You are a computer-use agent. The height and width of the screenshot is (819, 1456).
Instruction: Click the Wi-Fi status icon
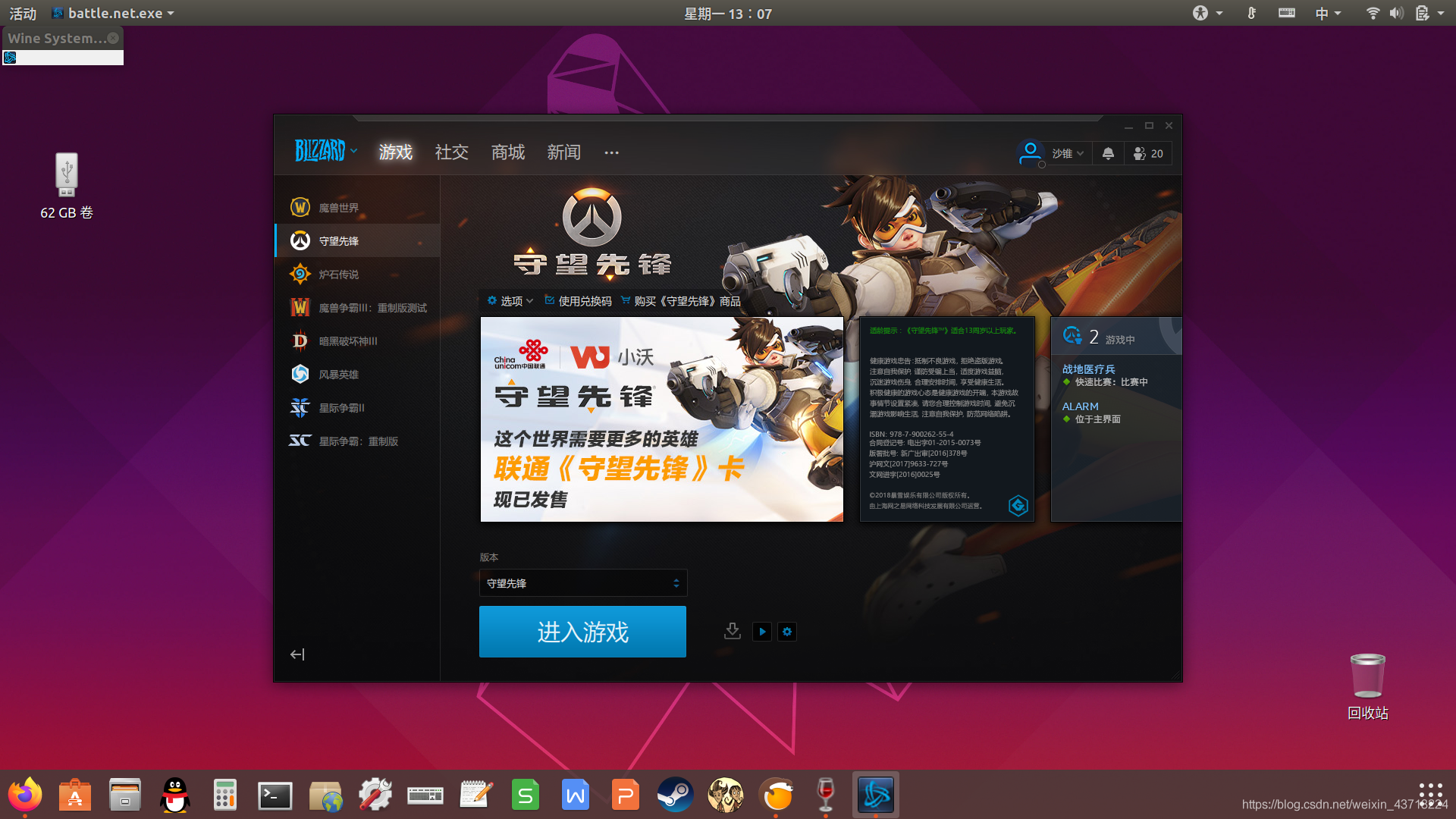coord(1373,13)
